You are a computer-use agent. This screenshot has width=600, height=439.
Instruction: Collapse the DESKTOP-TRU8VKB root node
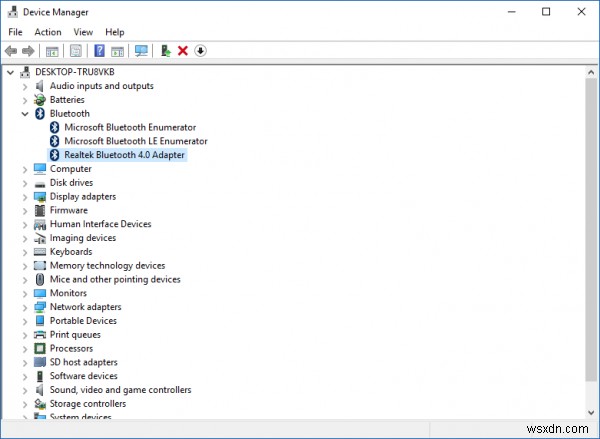10,72
